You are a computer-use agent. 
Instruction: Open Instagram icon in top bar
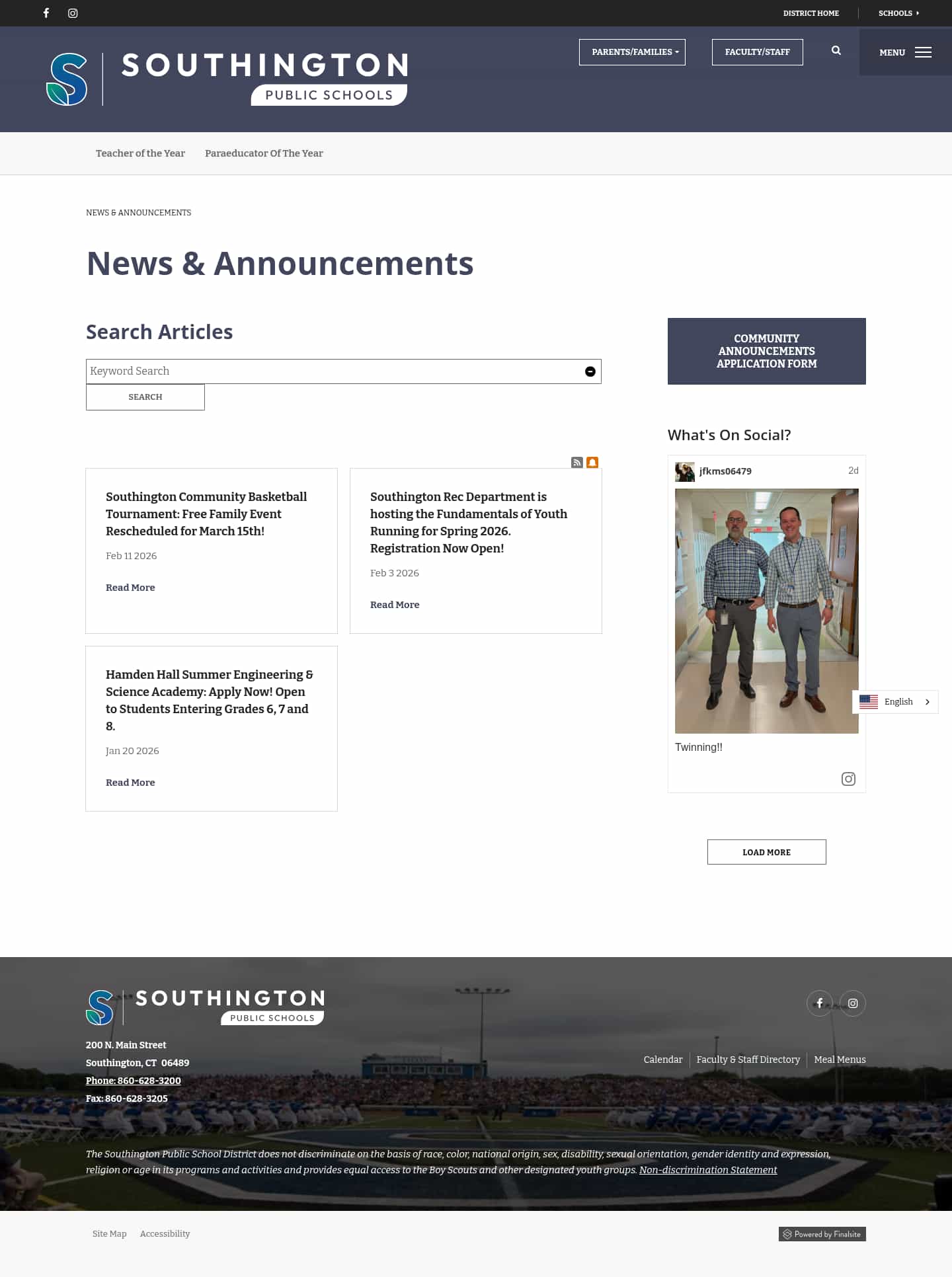73,13
